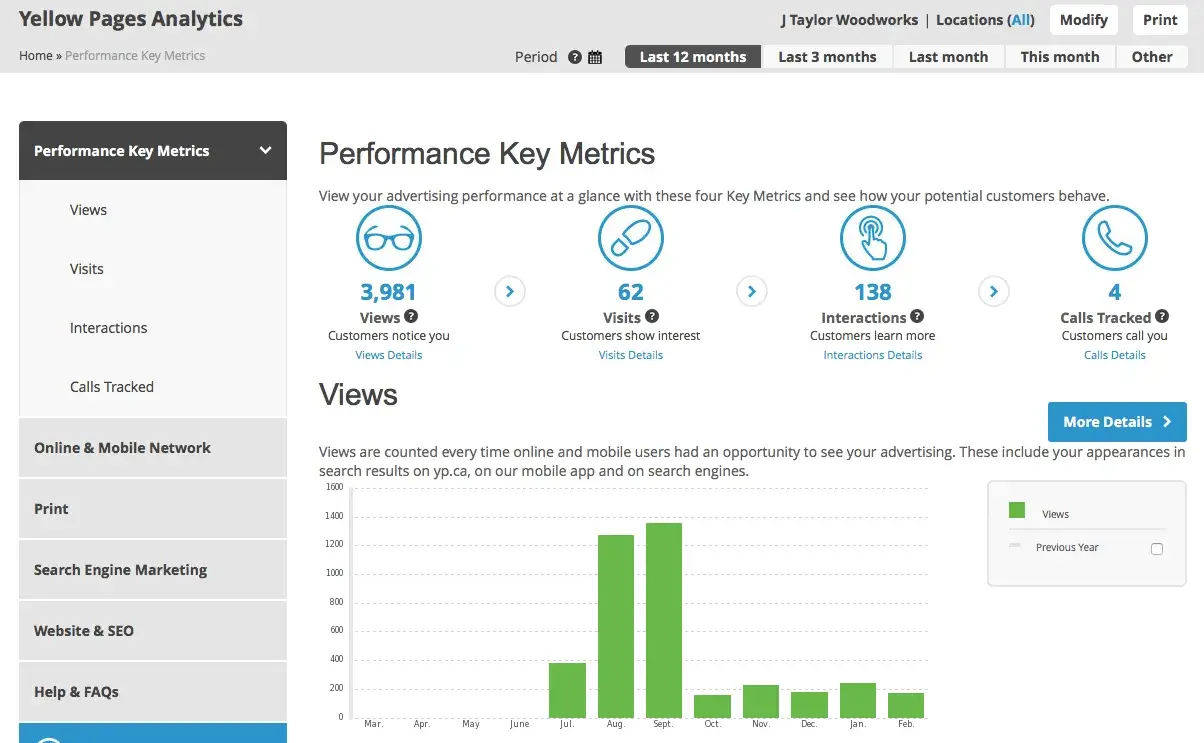Switch to This month period
1204x743 pixels.
tap(1059, 57)
